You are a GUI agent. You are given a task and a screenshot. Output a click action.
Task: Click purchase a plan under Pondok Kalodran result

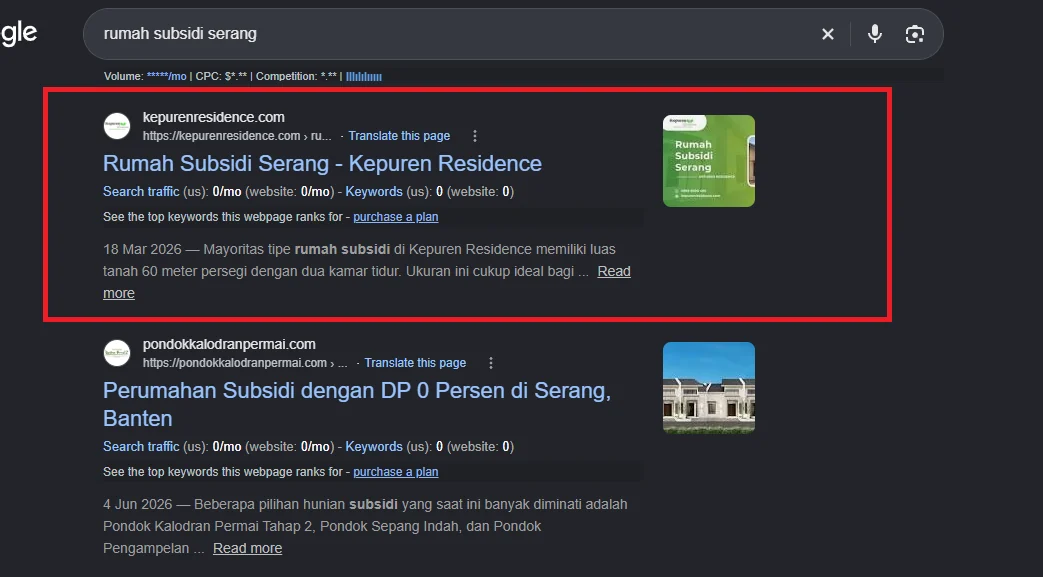[396, 472]
